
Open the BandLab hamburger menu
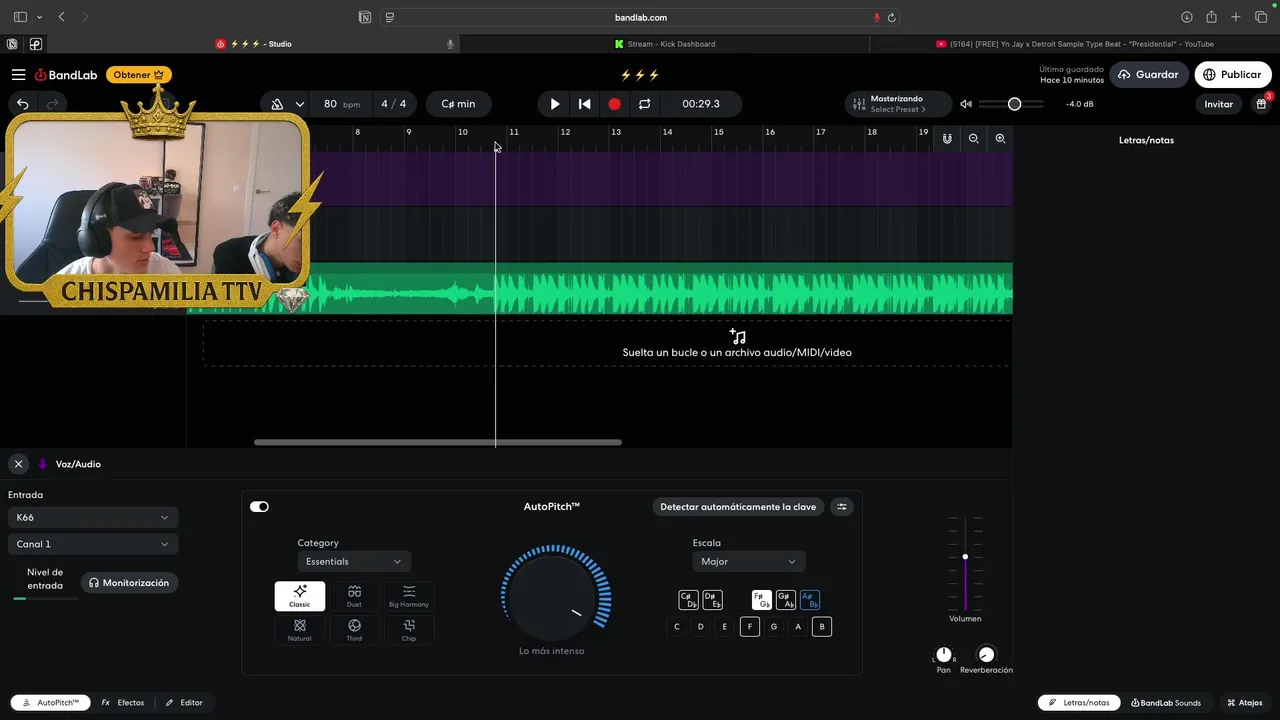(18, 75)
